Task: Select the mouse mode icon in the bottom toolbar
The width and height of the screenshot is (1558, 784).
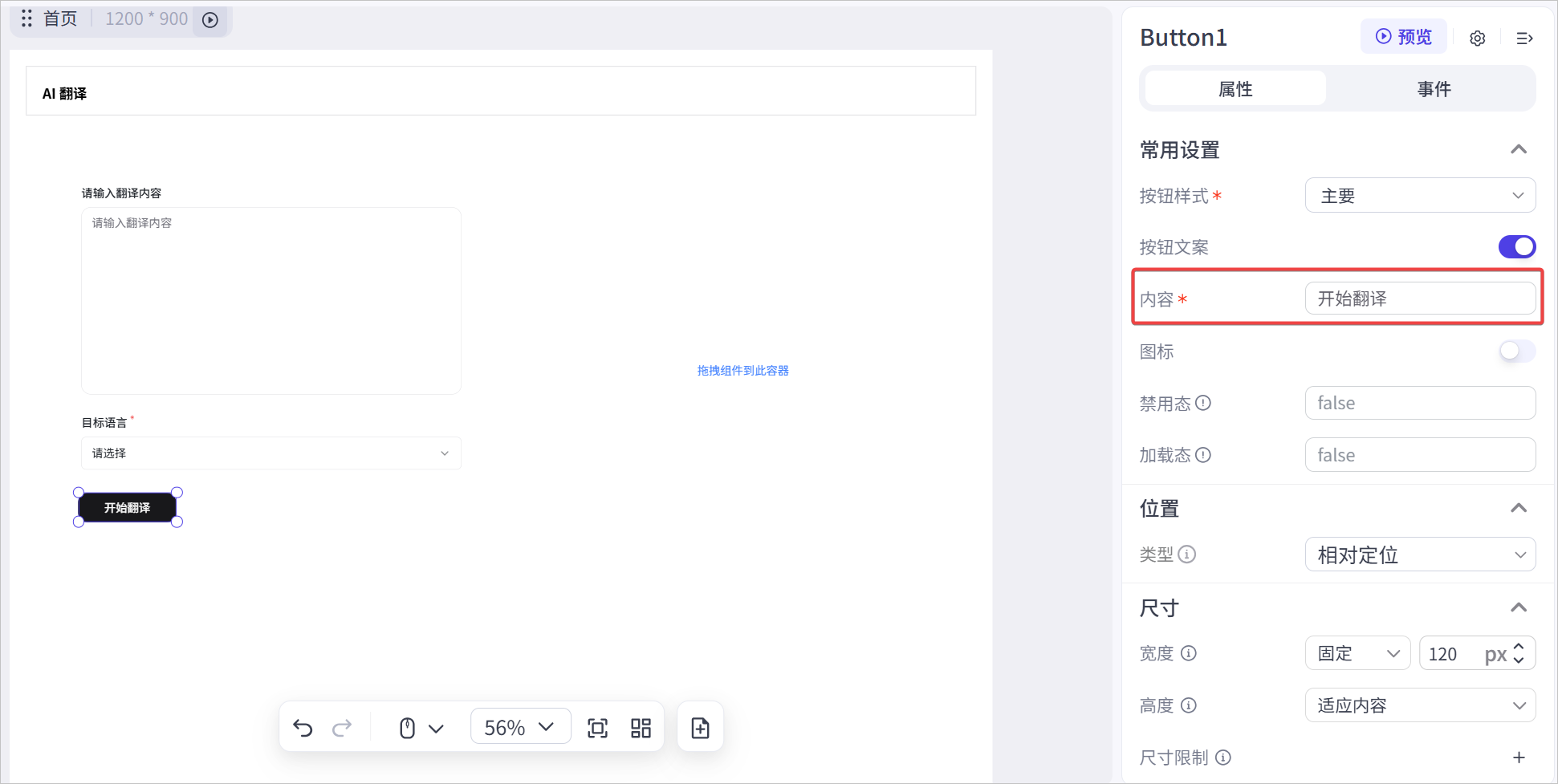Action: pyautogui.click(x=407, y=728)
